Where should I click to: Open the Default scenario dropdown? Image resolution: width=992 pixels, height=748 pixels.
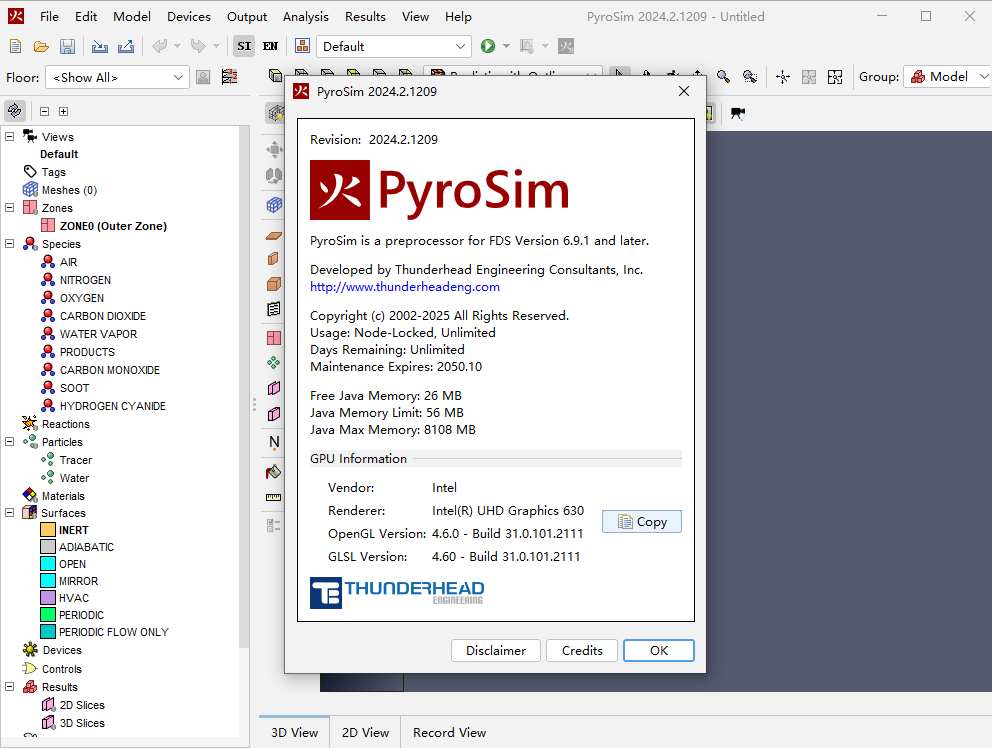pos(394,46)
